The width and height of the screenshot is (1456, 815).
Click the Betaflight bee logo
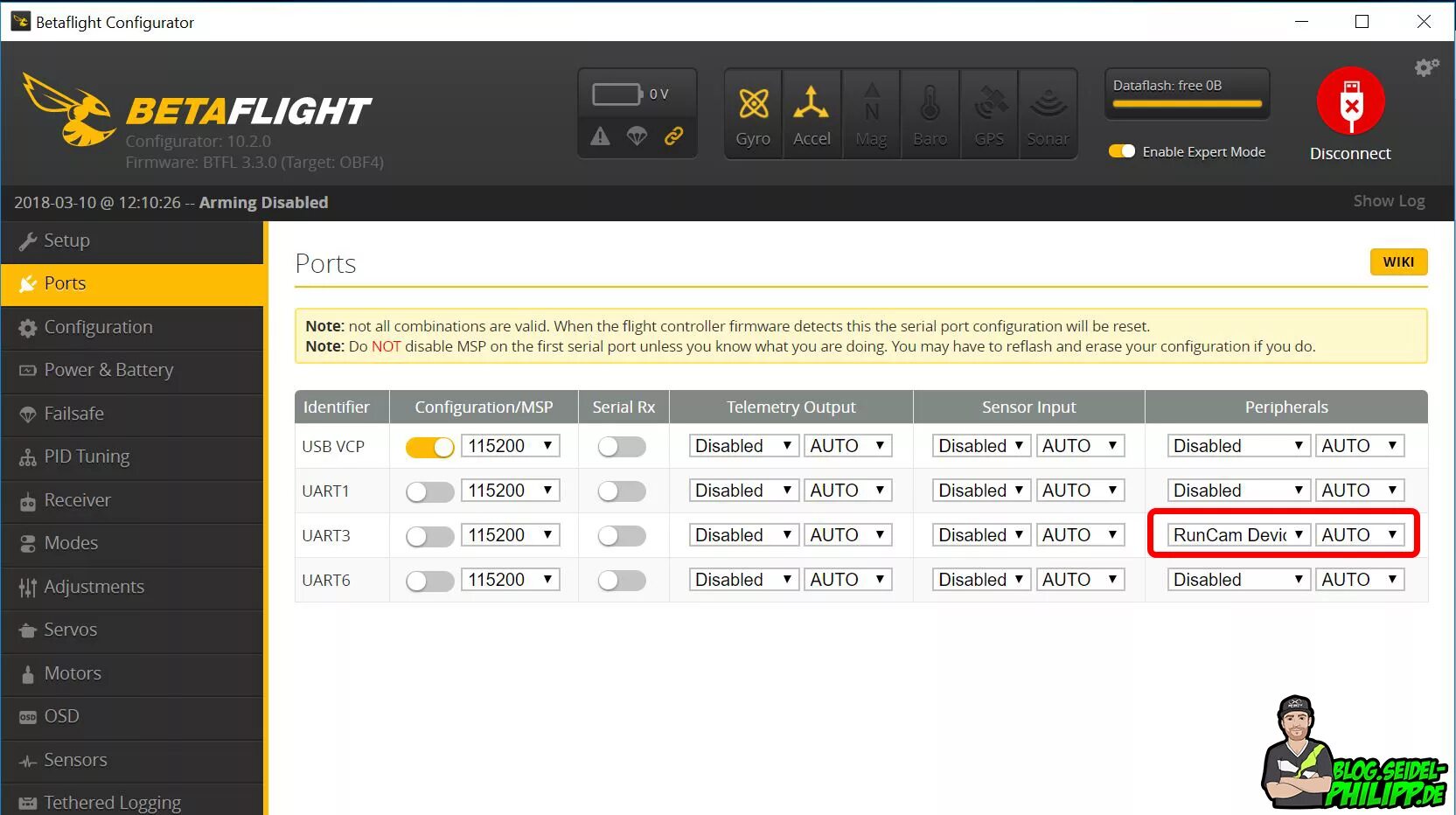point(68,110)
